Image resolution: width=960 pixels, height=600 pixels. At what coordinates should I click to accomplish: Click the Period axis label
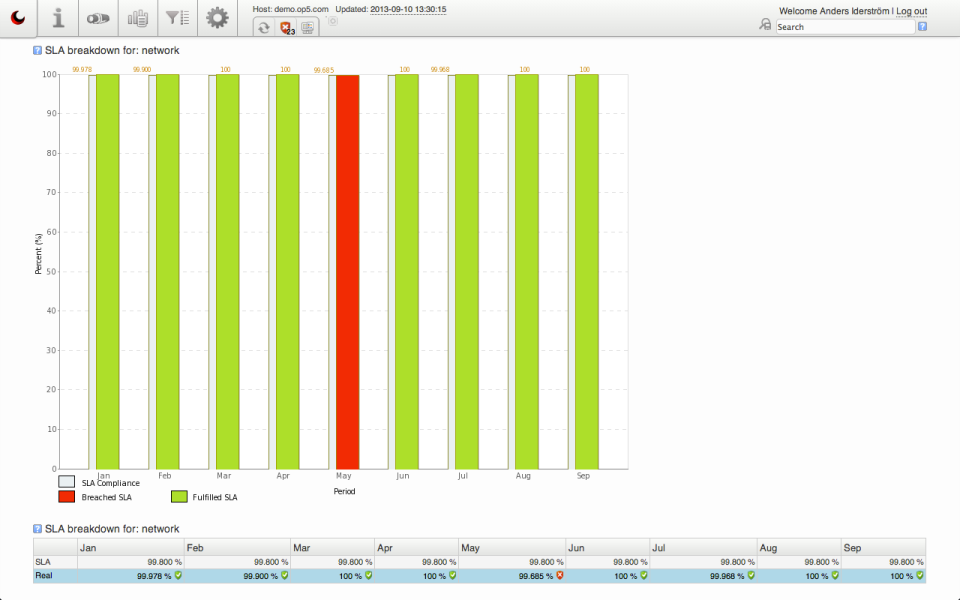pyautogui.click(x=344, y=491)
